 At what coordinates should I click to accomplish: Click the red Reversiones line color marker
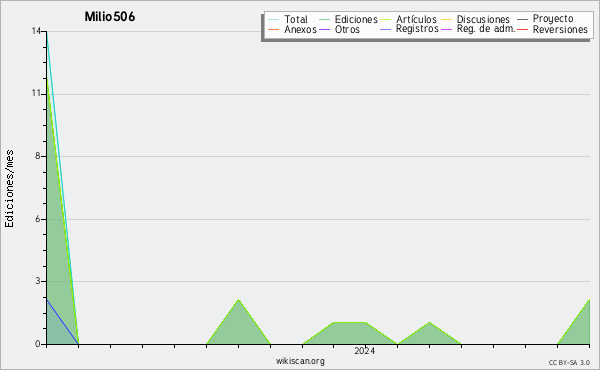(522, 29)
